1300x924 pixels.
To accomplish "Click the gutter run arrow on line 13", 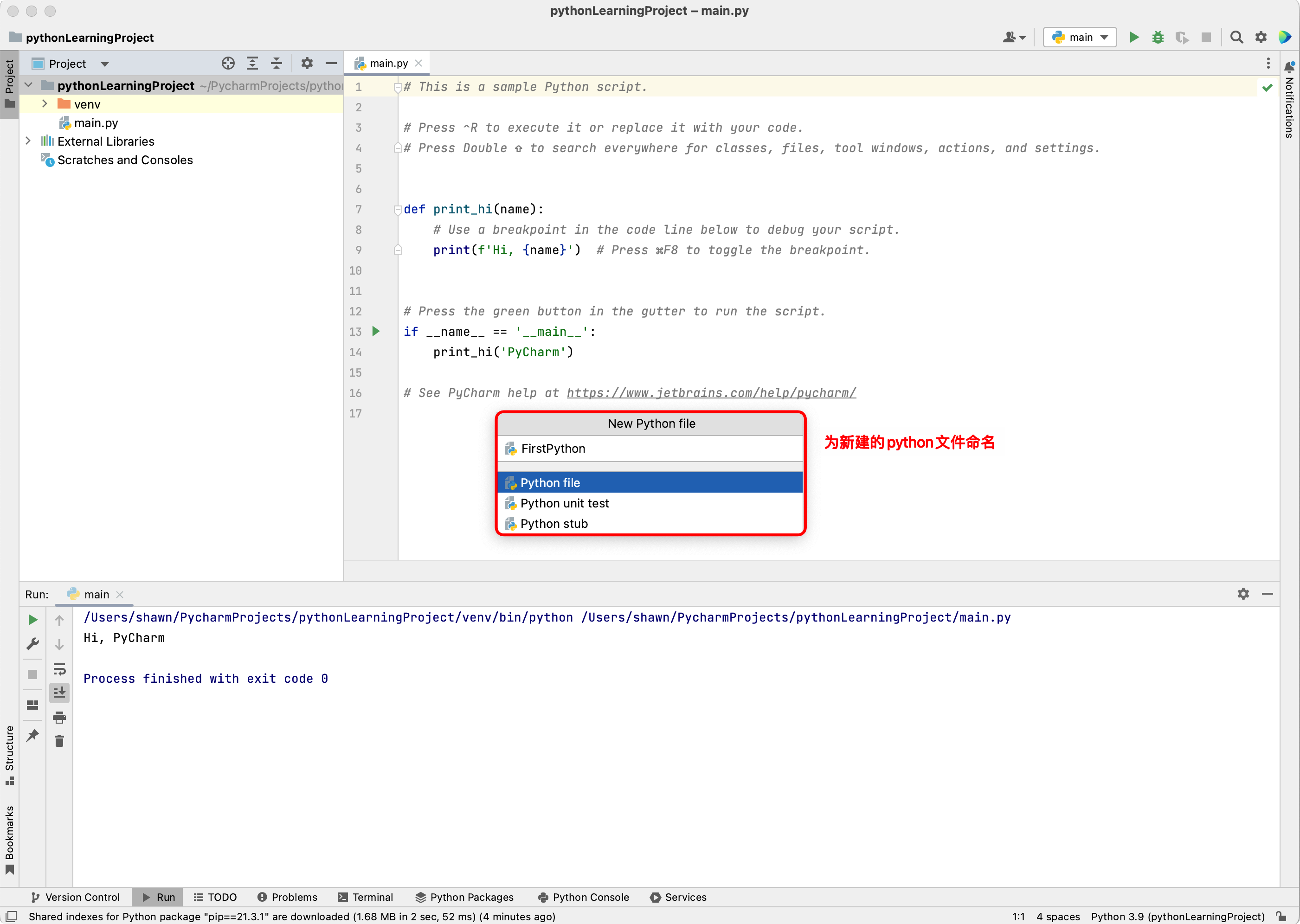I will point(376,331).
